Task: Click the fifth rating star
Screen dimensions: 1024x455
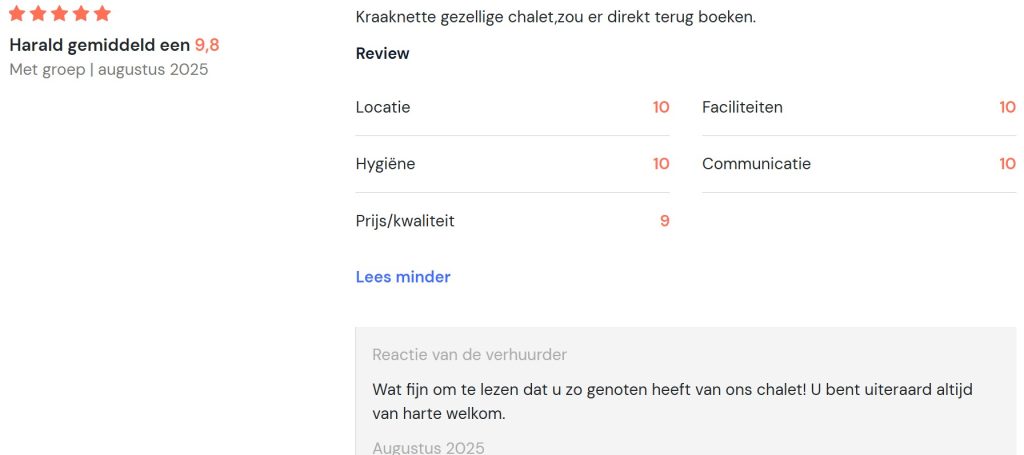Action: 102,13
